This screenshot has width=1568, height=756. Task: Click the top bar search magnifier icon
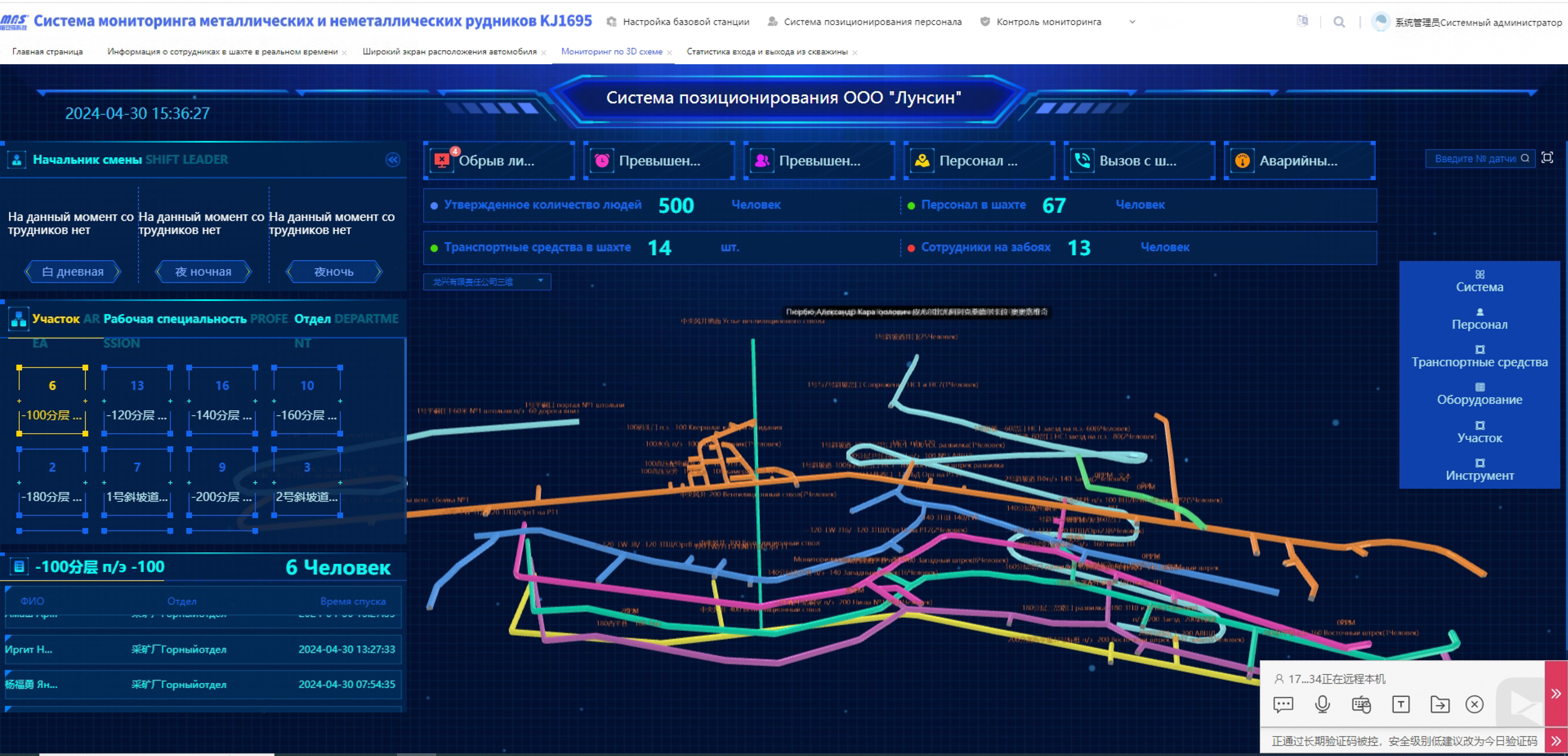click(1339, 22)
